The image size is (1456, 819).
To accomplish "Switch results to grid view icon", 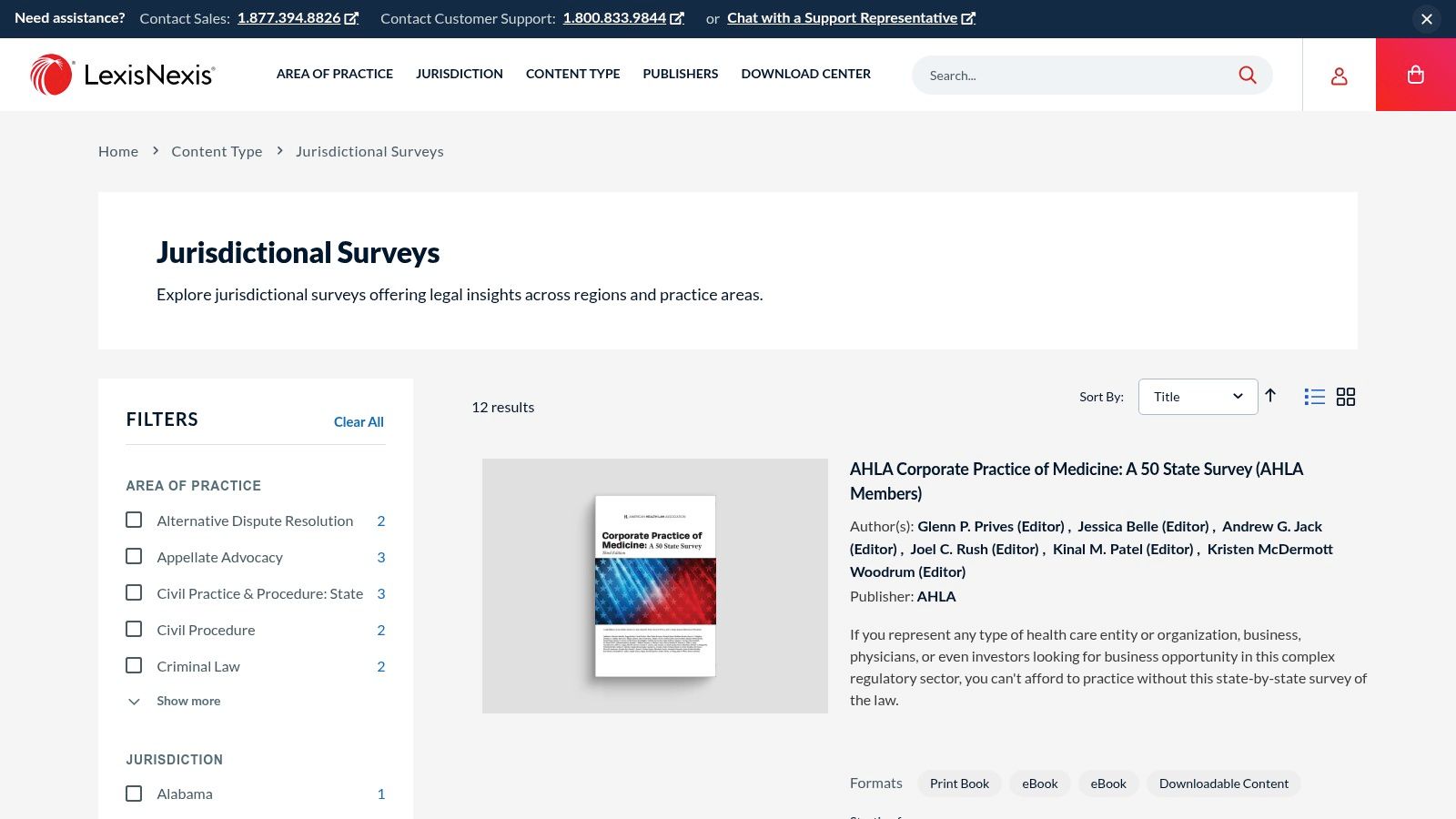I will click(x=1346, y=397).
